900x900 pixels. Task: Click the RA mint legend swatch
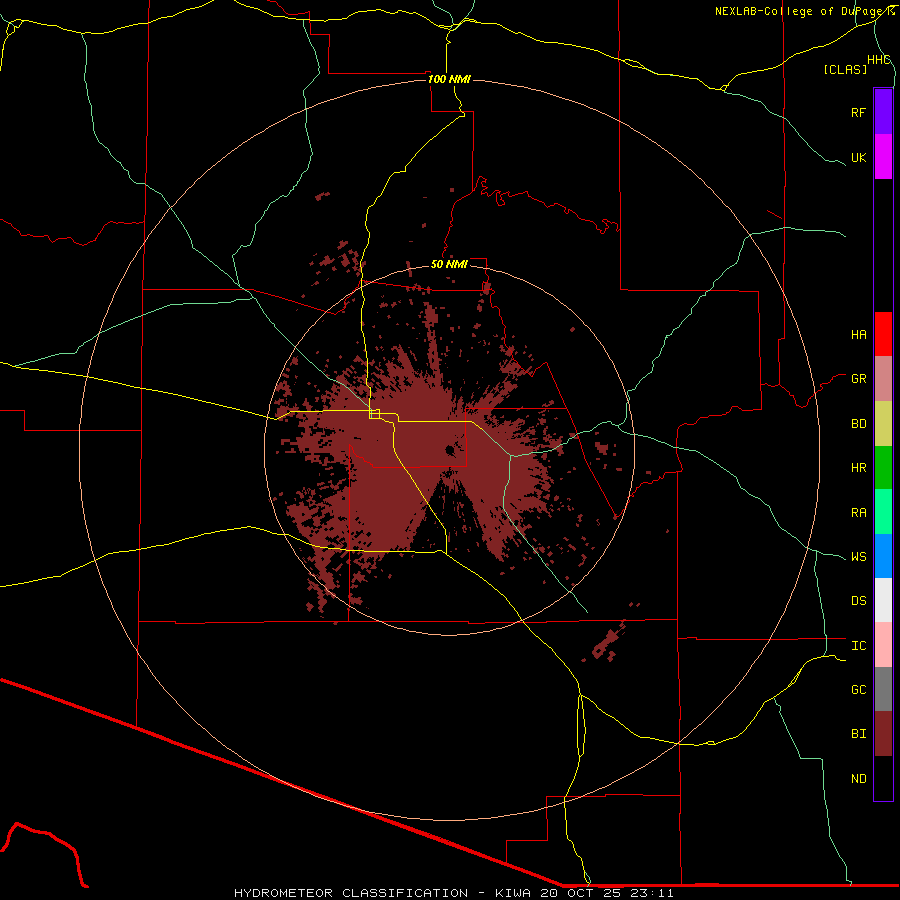883,512
